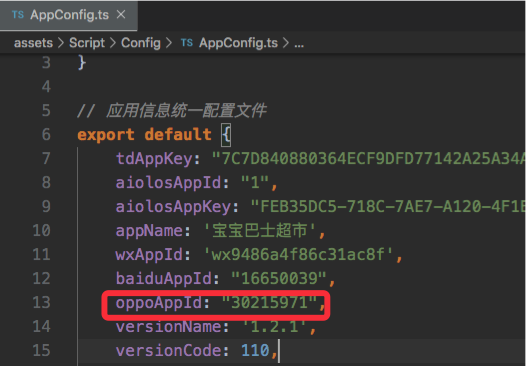Screen dimensions: 526x366
Task: Expand the chevron after Config breadcrumb
Action: point(169,43)
